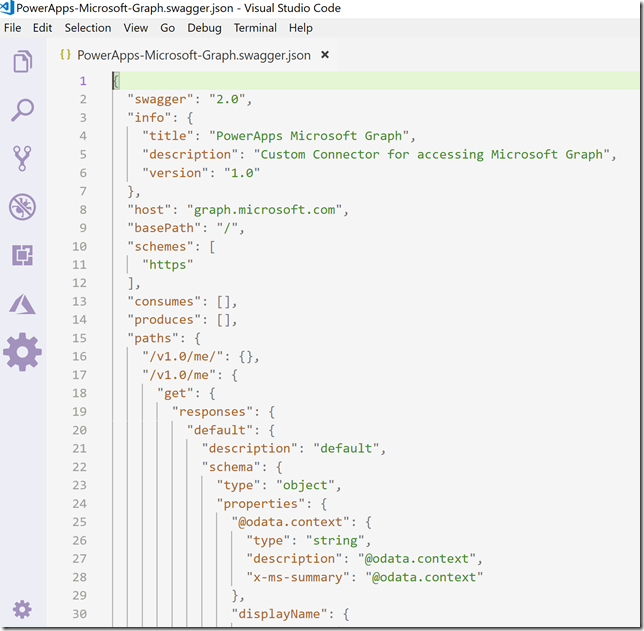644x631 pixels.
Task: Open the Explorer view in activity bar
Action: [23, 62]
